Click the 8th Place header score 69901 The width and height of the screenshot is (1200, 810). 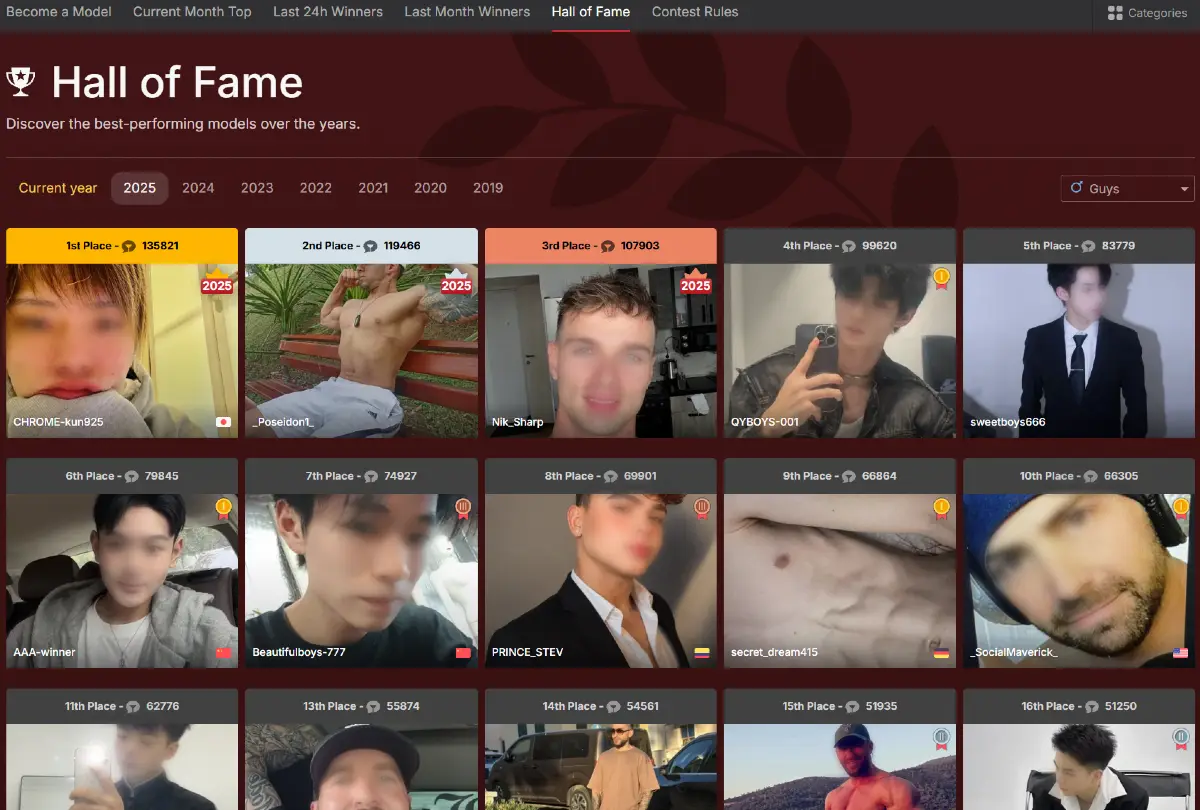pyautogui.click(x=640, y=477)
